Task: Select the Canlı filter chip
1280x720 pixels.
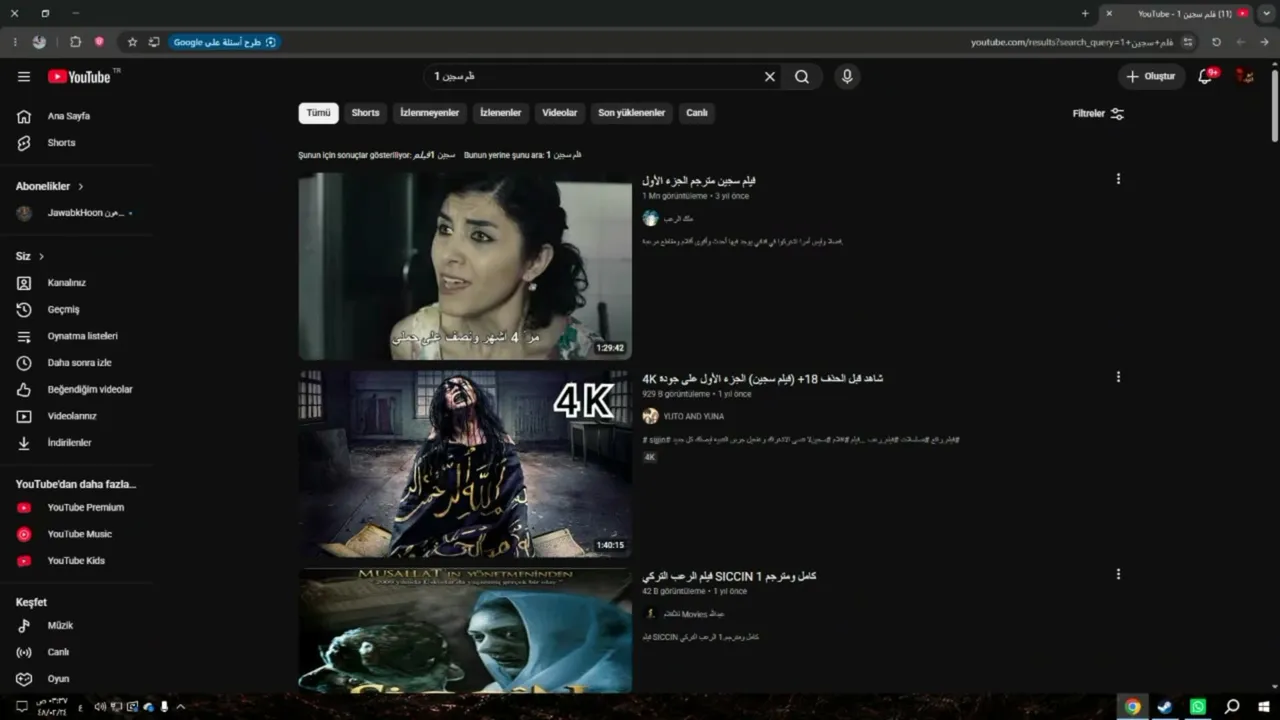Action: coord(697,113)
